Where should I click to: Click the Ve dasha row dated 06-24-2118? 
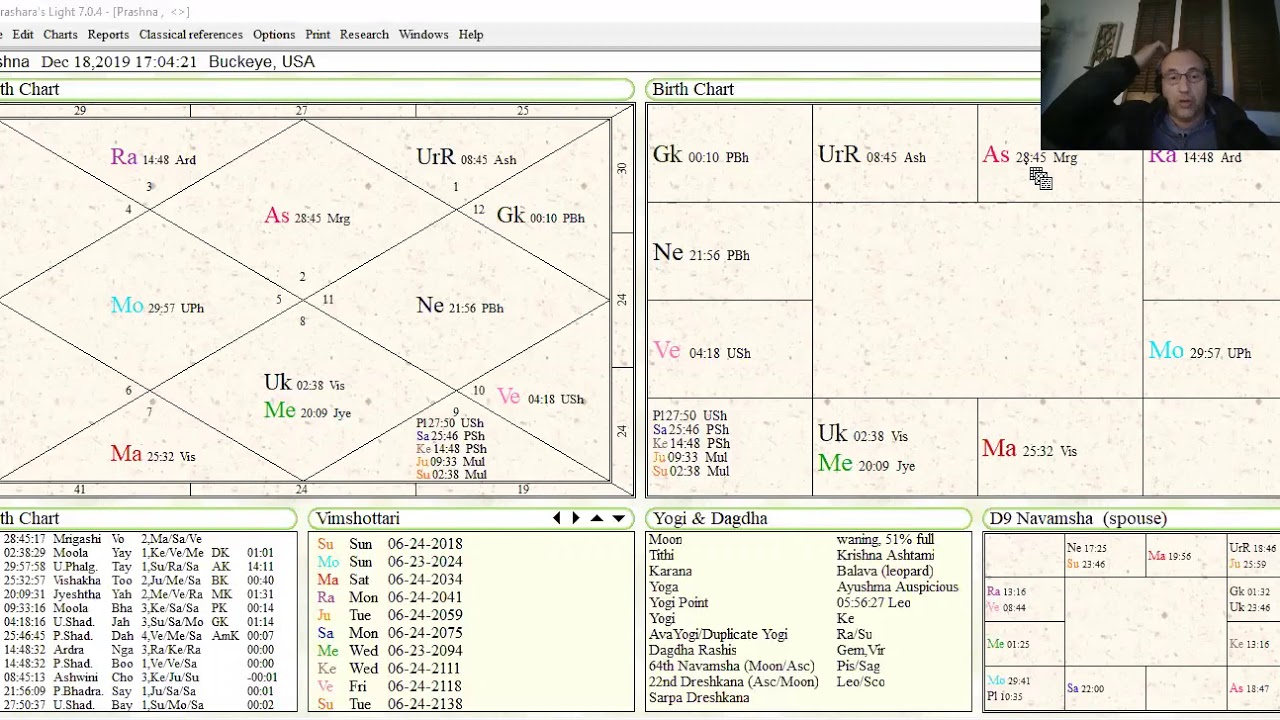(x=390, y=687)
